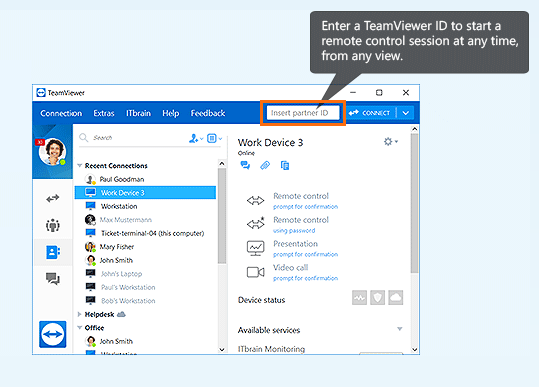Click first Remote control prompt for confirmation link
This screenshot has height=387, width=539.
(305, 207)
